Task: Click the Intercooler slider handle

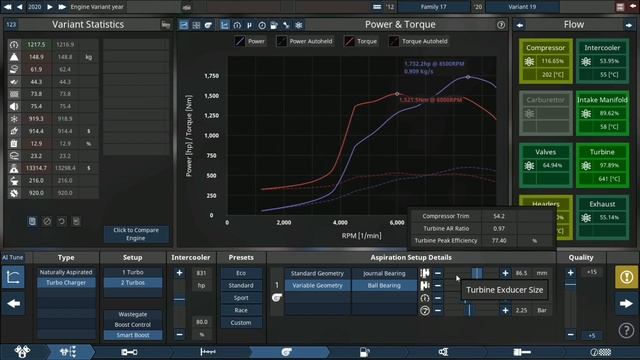Action: click(x=179, y=299)
